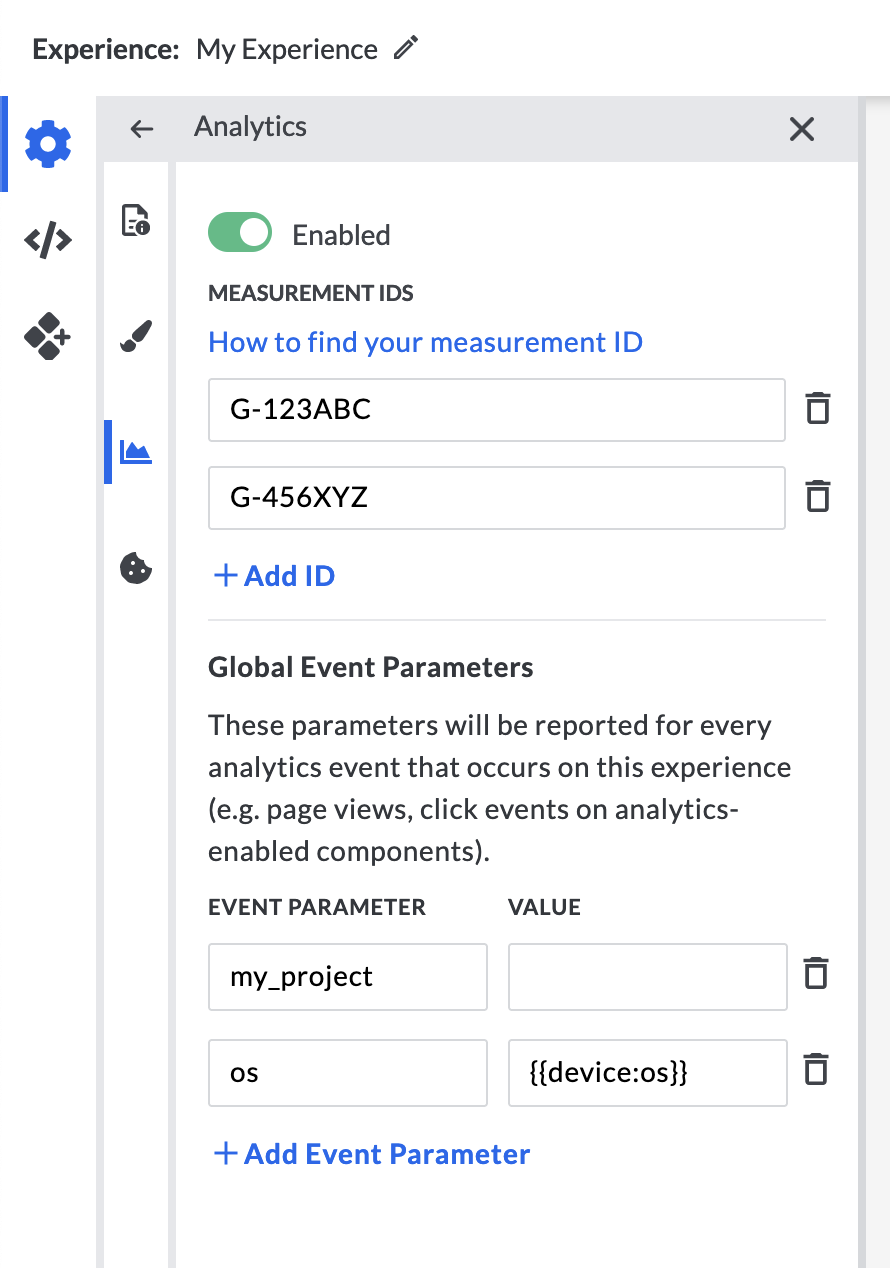Go back using the left arrow

click(142, 128)
